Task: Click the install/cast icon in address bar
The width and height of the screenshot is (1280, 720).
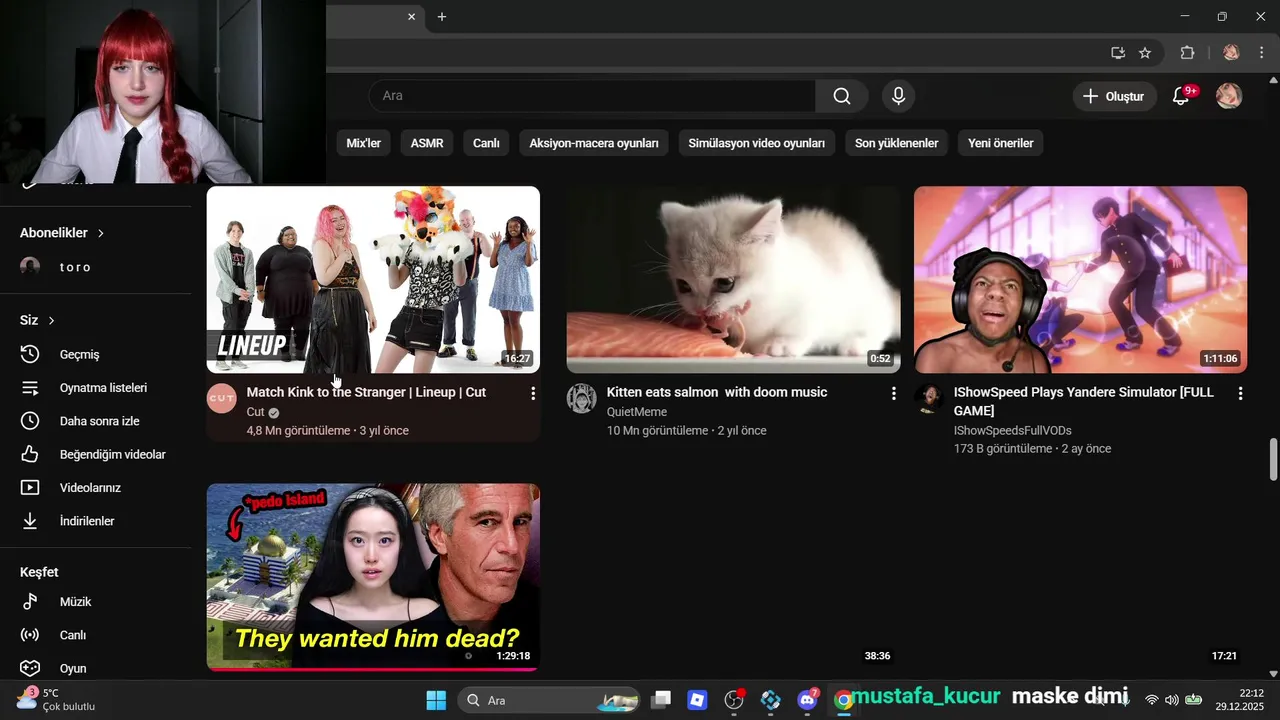Action: tap(1118, 53)
